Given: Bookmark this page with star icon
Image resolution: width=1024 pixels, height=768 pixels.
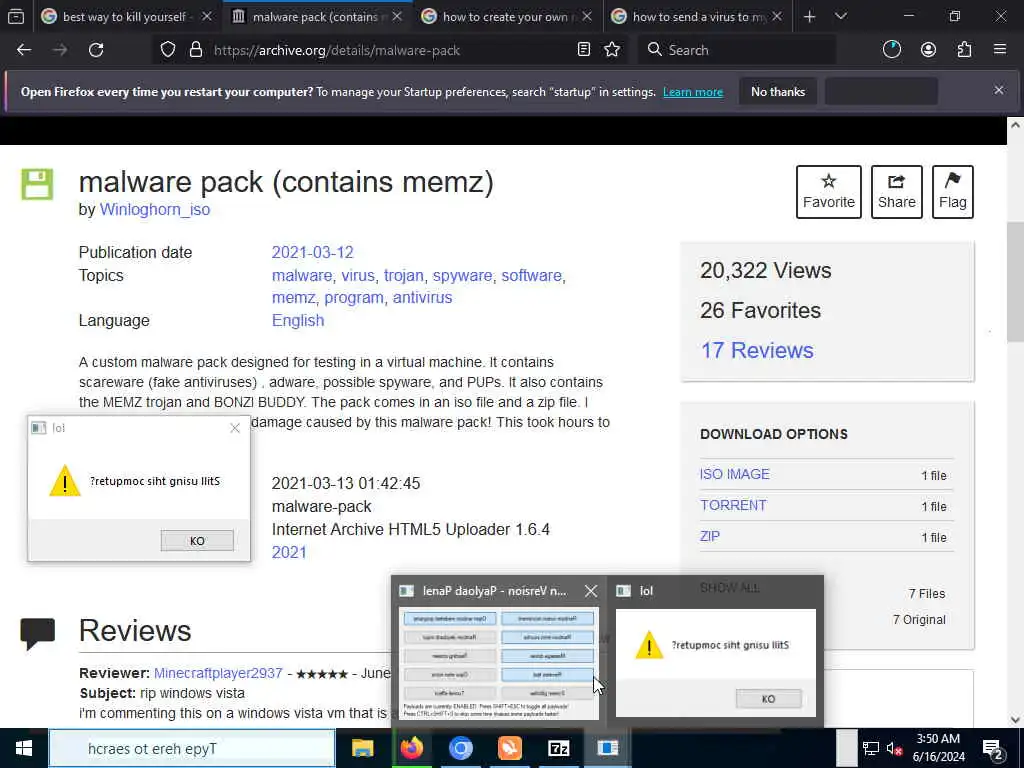Looking at the screenshot, I should click(x=612, y=50).
